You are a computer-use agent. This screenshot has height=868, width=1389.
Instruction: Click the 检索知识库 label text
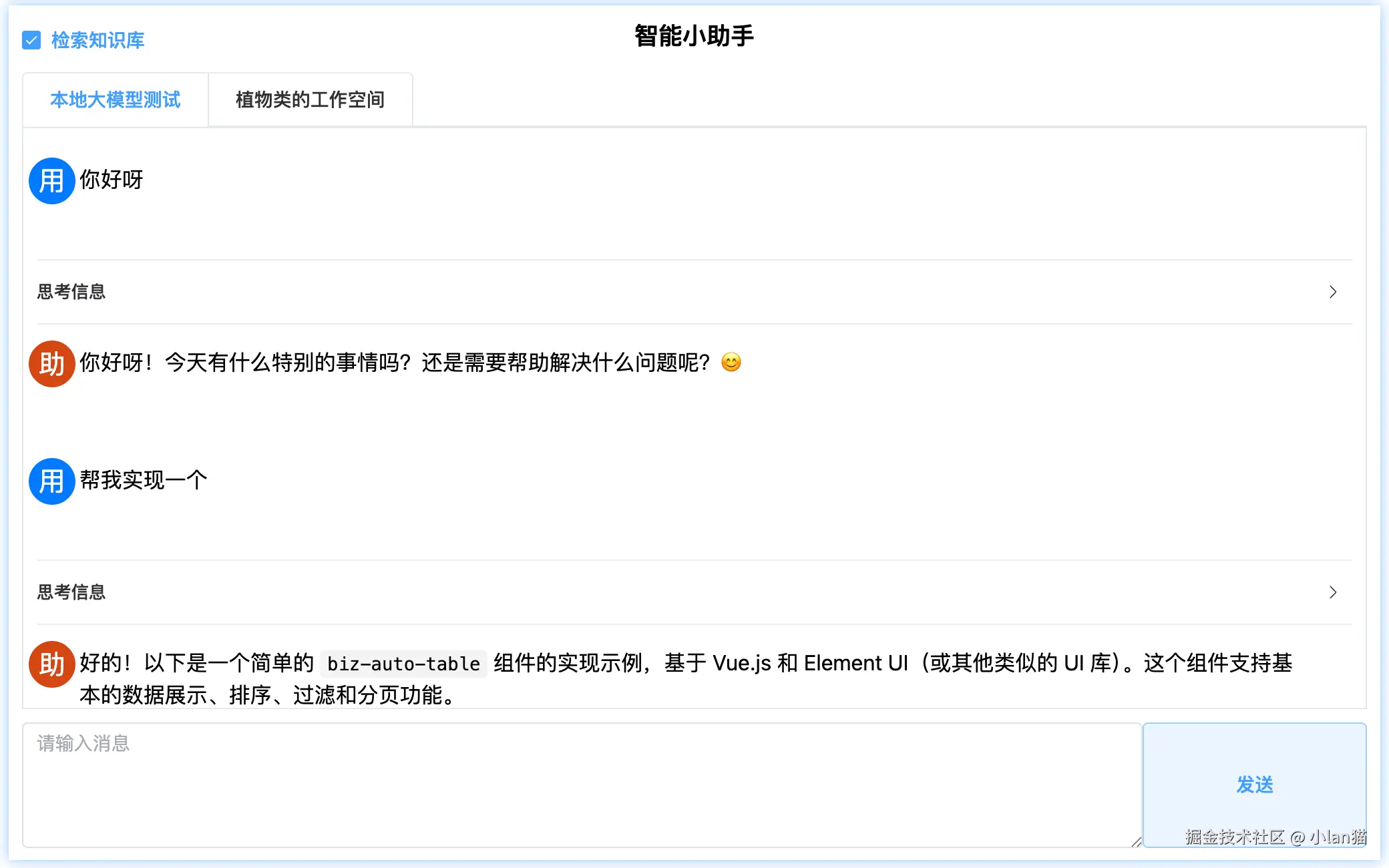click(x=97, y=40)
